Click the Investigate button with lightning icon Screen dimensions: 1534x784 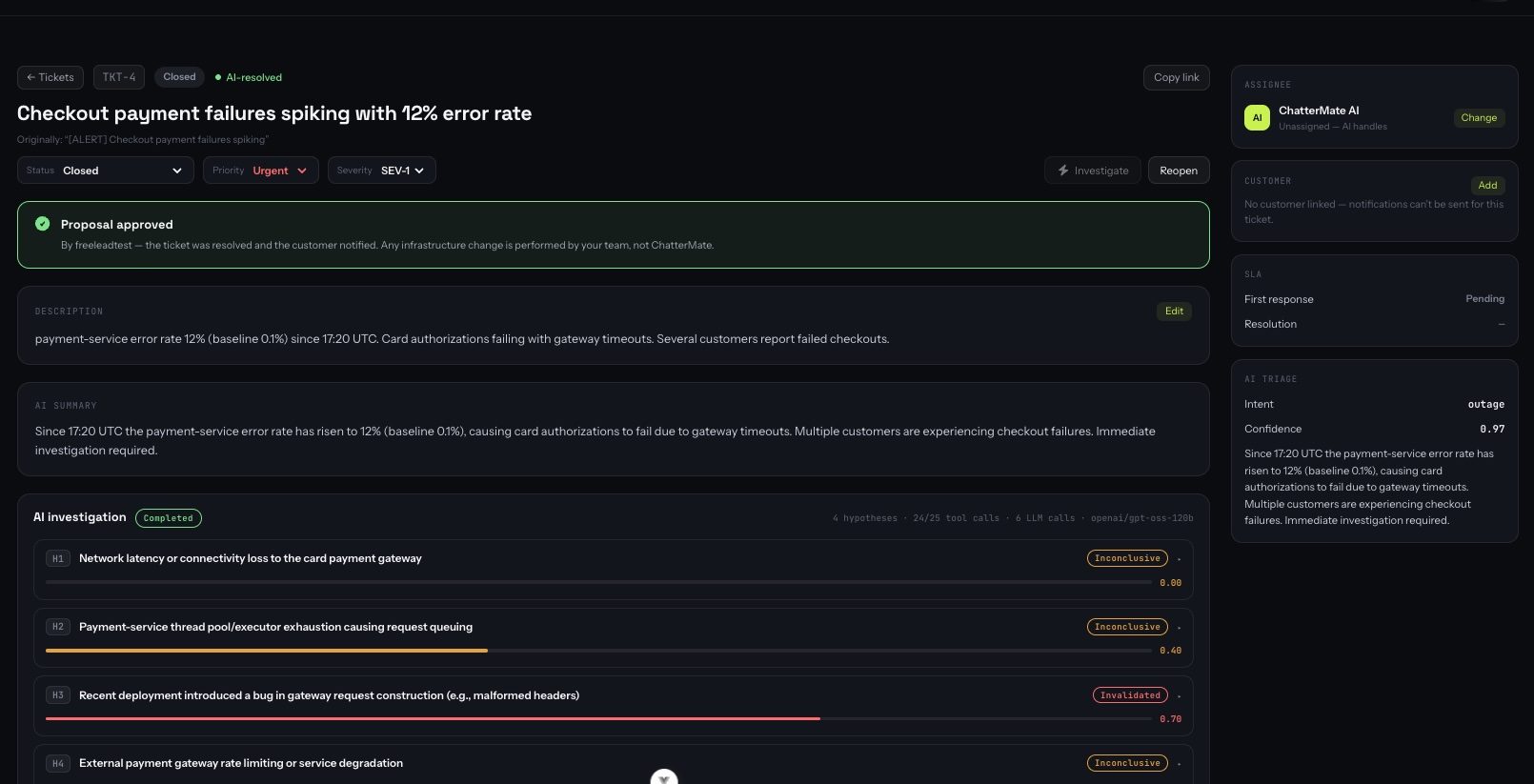[1092, 171]
